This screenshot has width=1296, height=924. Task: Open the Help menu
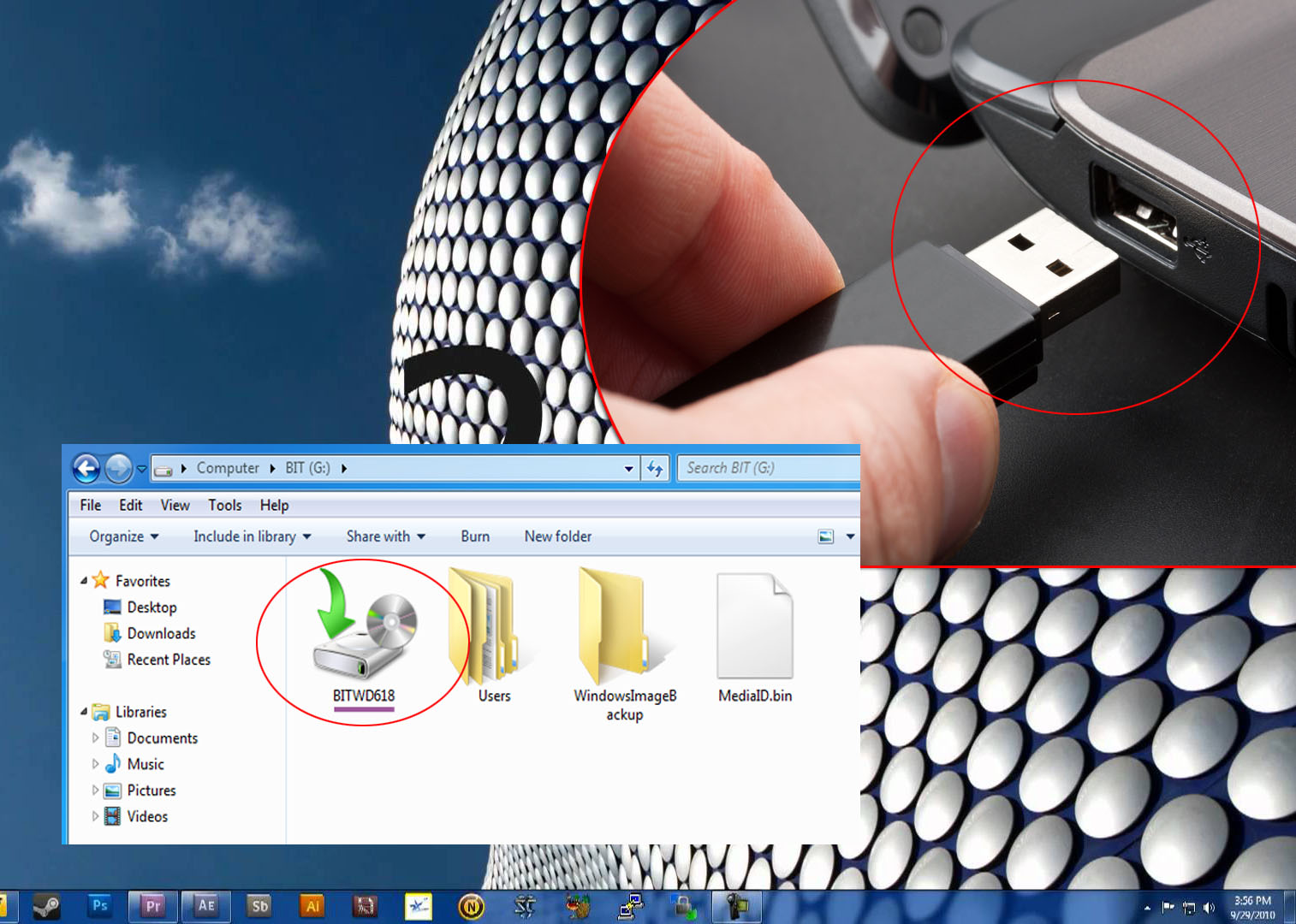point(274,505)
